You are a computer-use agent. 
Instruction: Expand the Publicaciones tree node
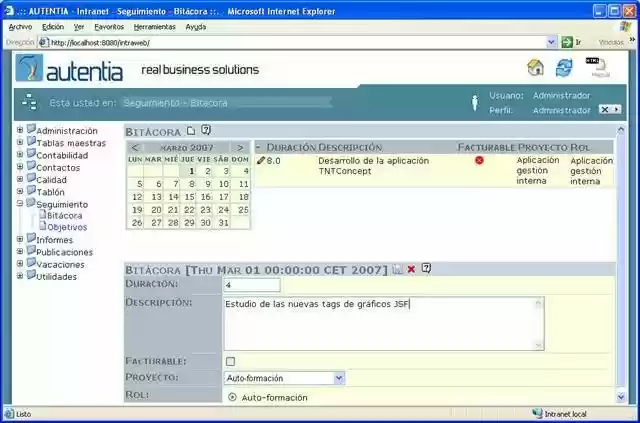coord(20,252)
